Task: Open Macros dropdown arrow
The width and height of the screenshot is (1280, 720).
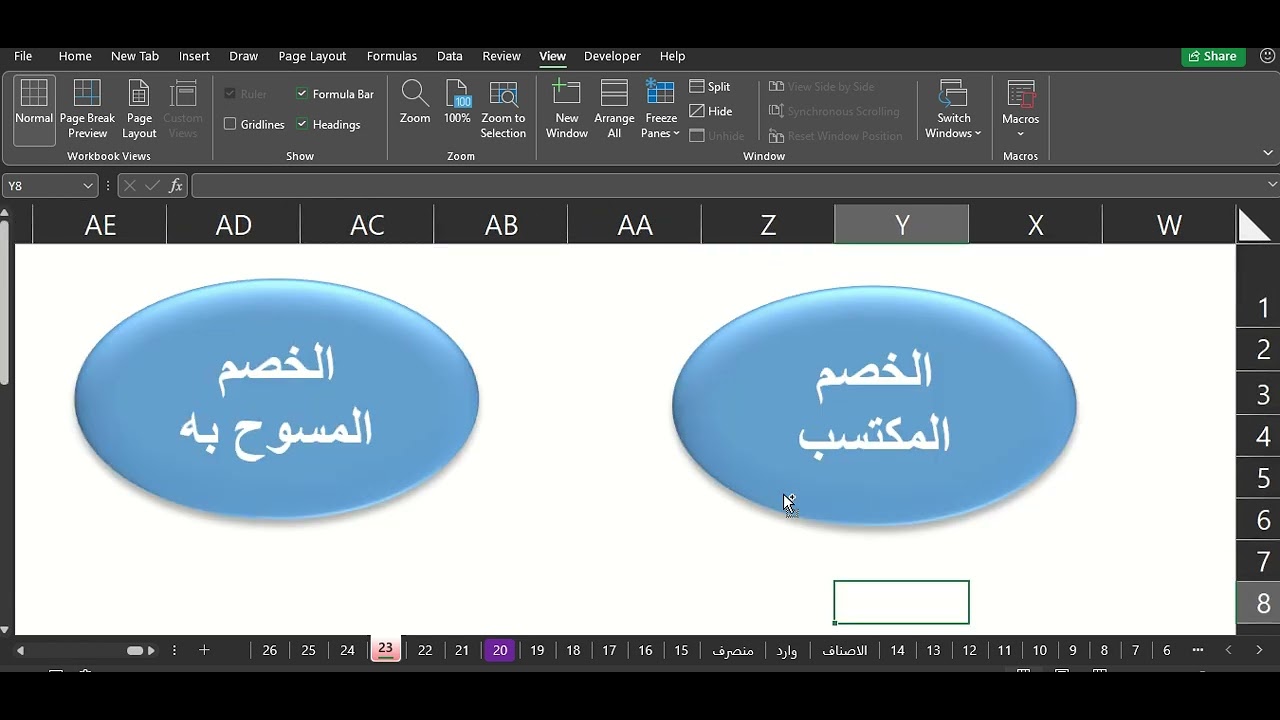Action: click(1021, 134)
